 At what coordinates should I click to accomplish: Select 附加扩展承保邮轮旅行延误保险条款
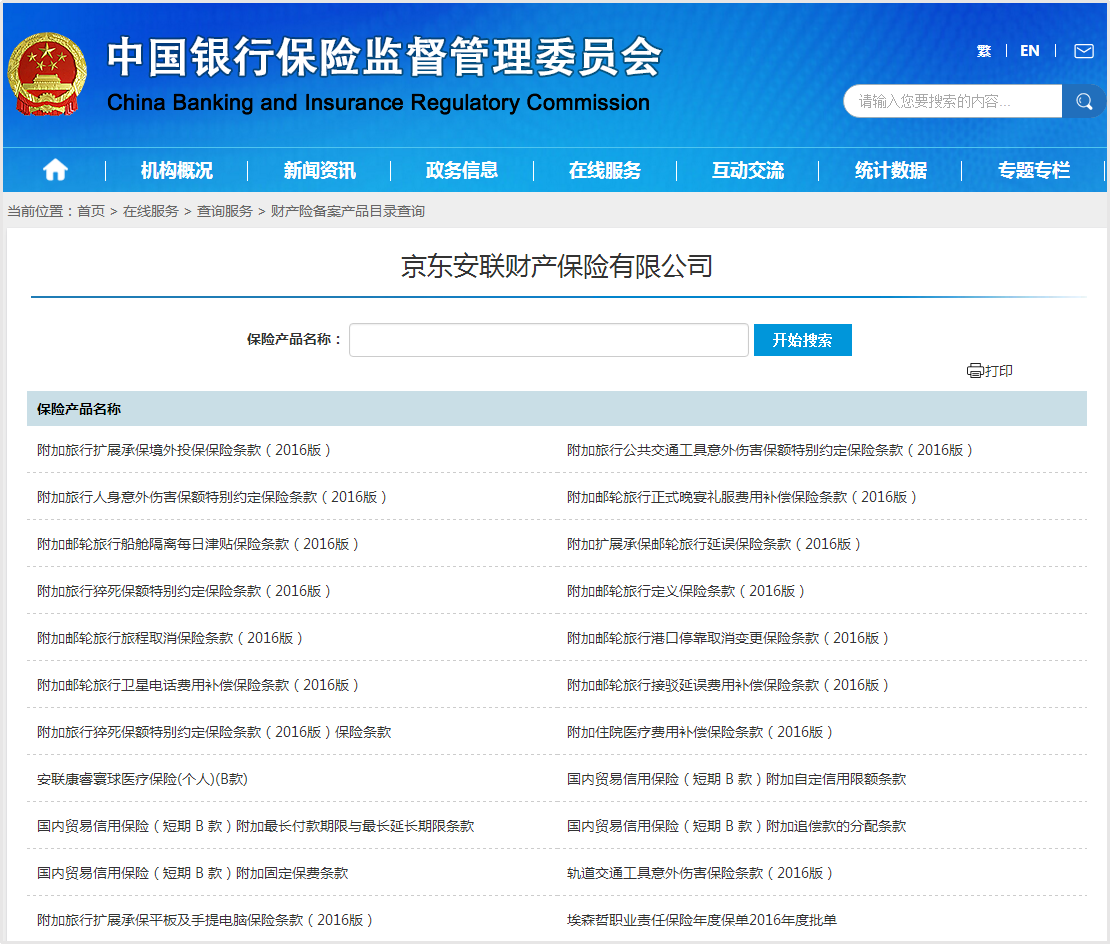[x=714, y=544]
